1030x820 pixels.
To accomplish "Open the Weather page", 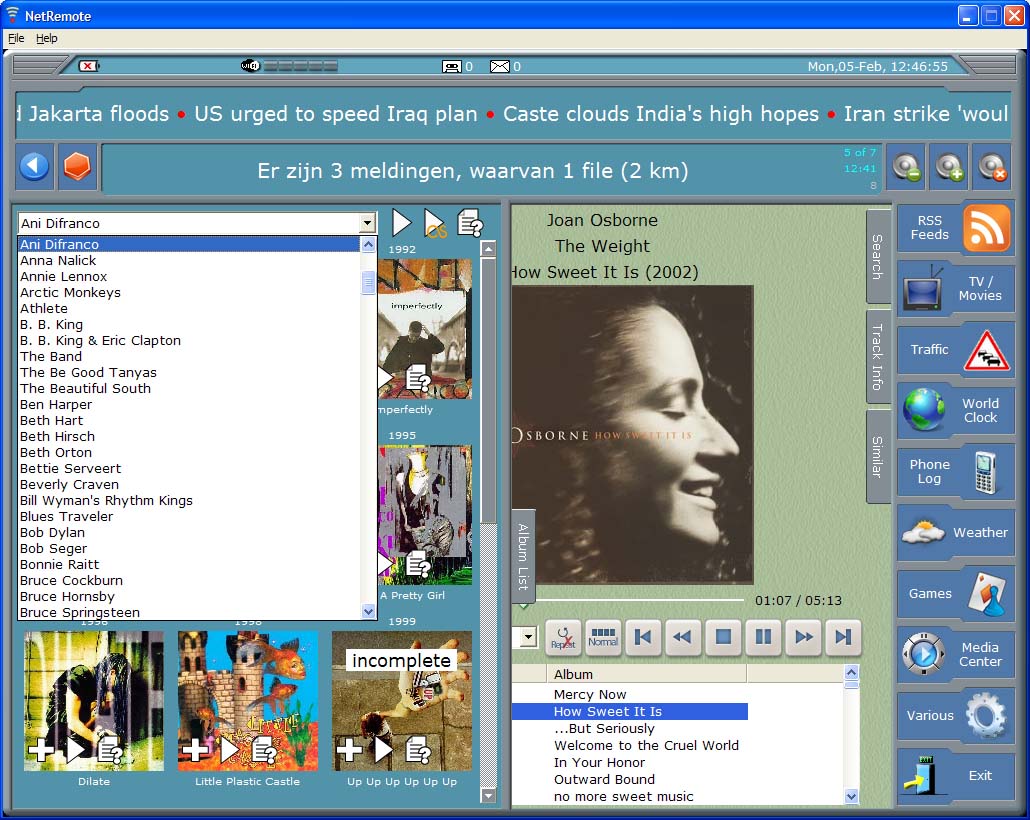I will coord(955,533).
